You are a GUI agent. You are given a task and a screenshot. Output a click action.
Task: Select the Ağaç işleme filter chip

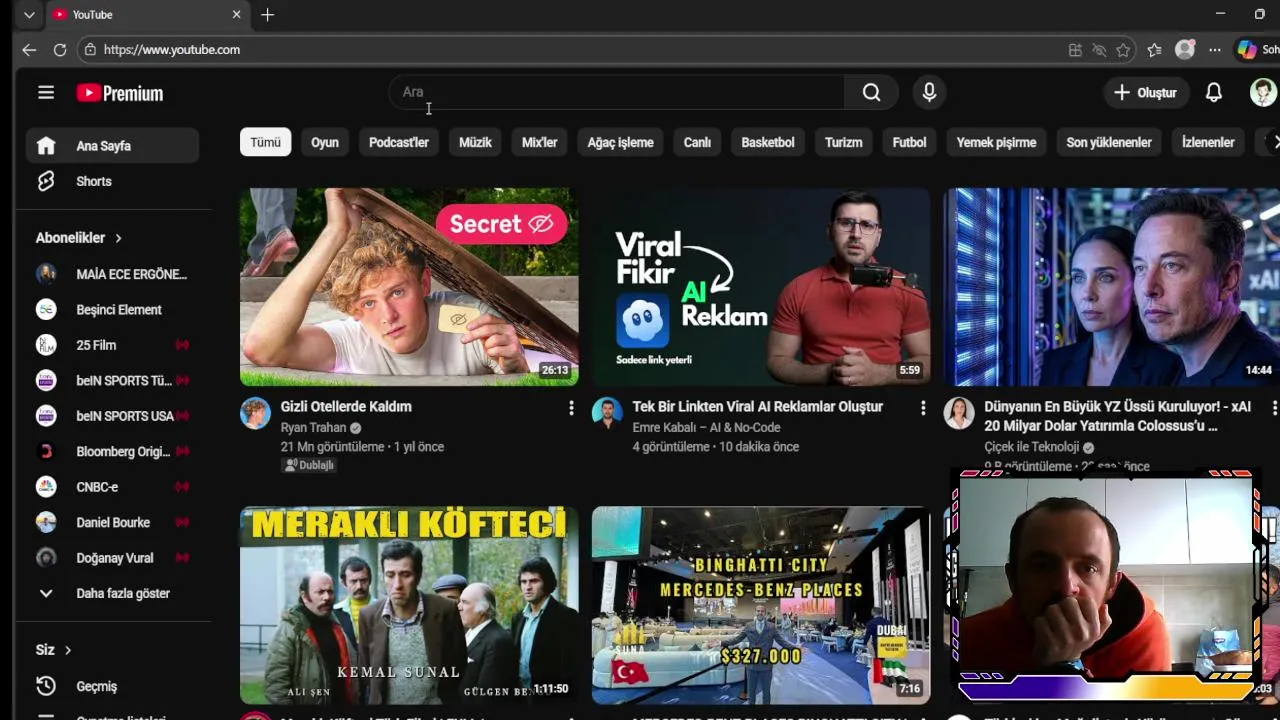point(620,142)
